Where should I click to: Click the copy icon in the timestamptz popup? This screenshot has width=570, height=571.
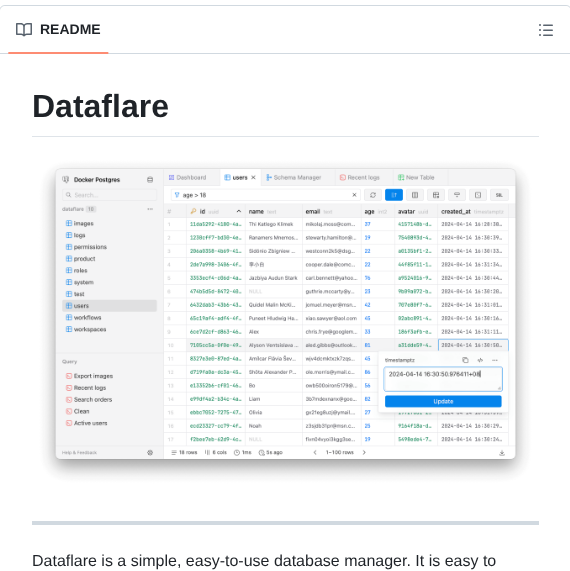[465, 360]
